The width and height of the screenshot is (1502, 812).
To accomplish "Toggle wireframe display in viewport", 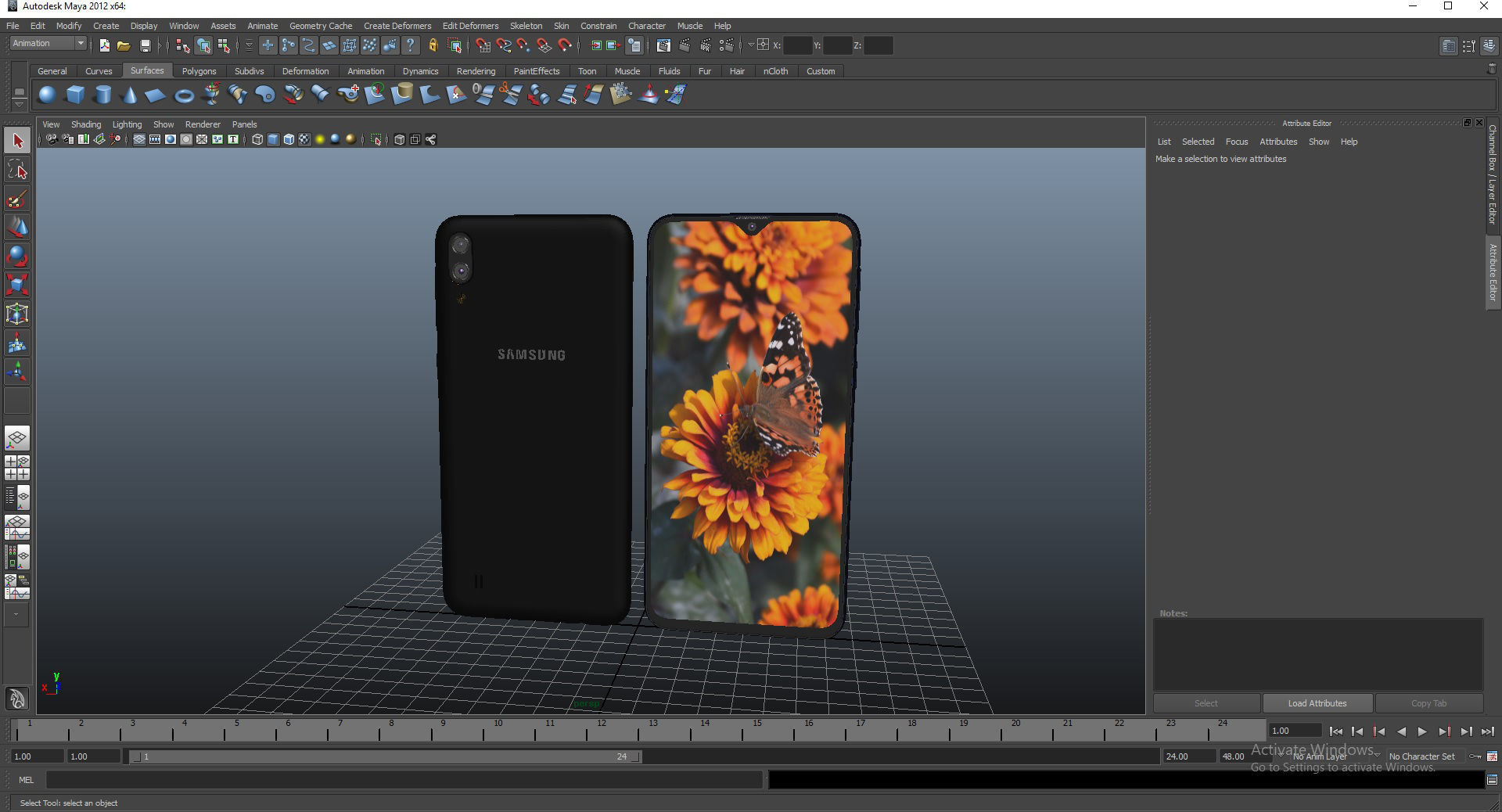I will (257, 139).
